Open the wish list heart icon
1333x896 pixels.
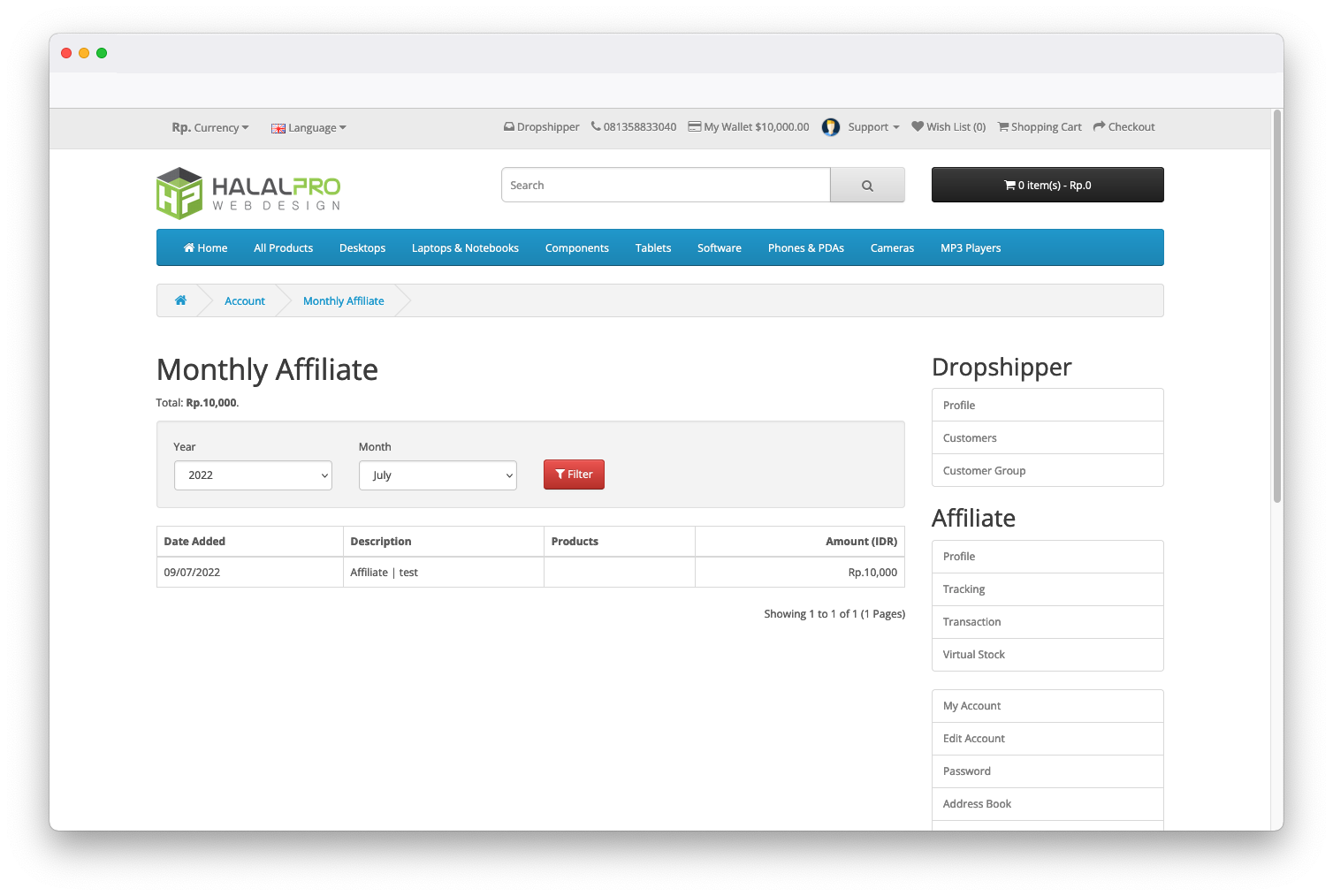(918, 126)
